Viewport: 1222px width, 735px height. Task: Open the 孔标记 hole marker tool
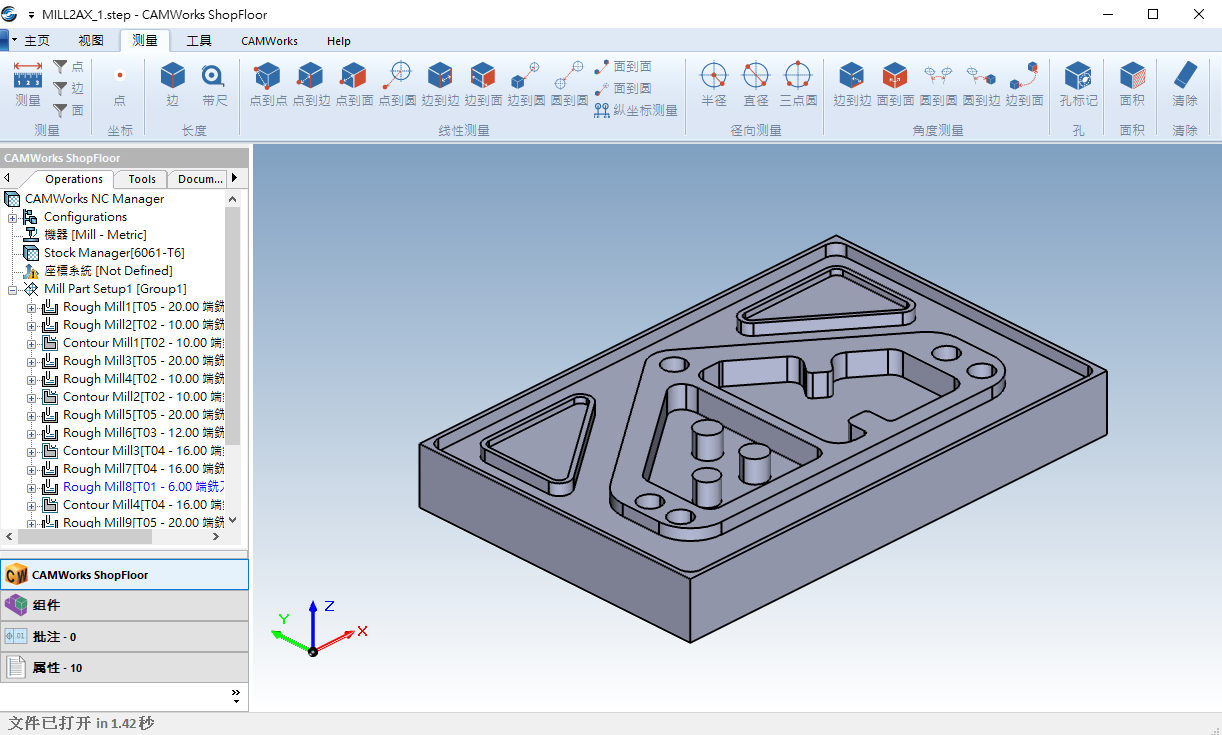tap(1078, 83)
